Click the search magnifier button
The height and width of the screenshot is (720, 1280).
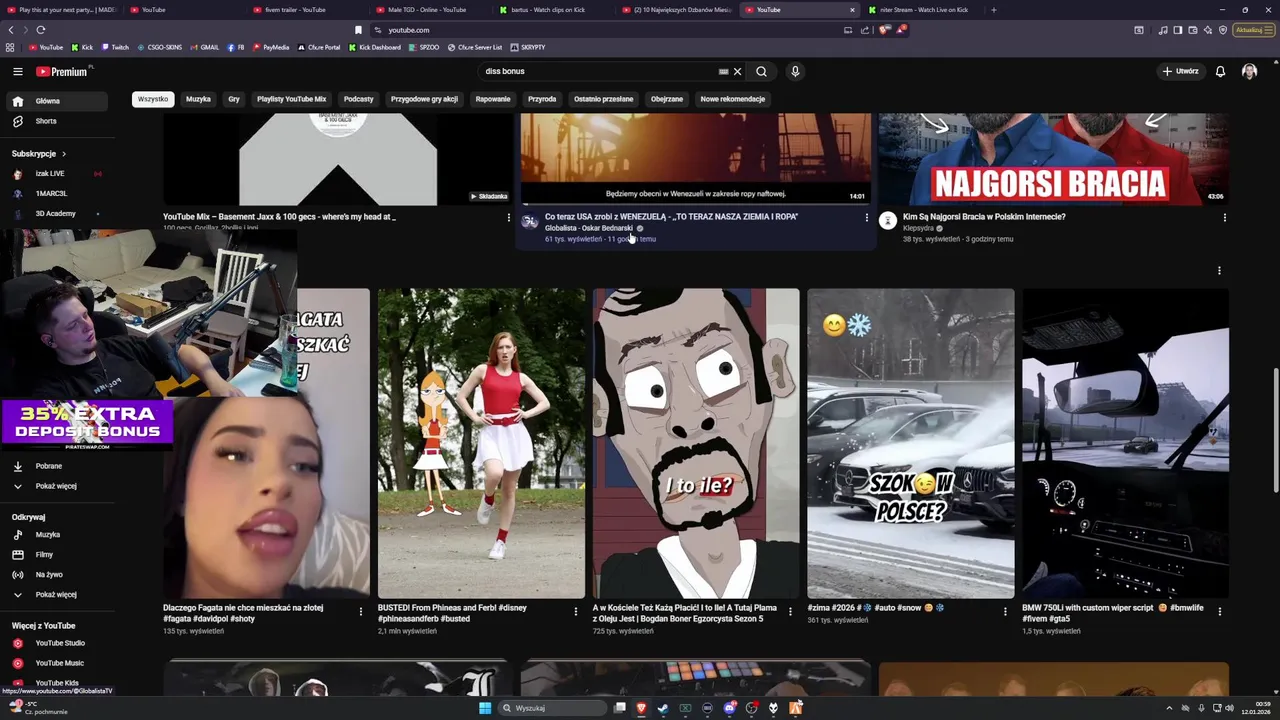pyautogui.click(x=761, y=71)
